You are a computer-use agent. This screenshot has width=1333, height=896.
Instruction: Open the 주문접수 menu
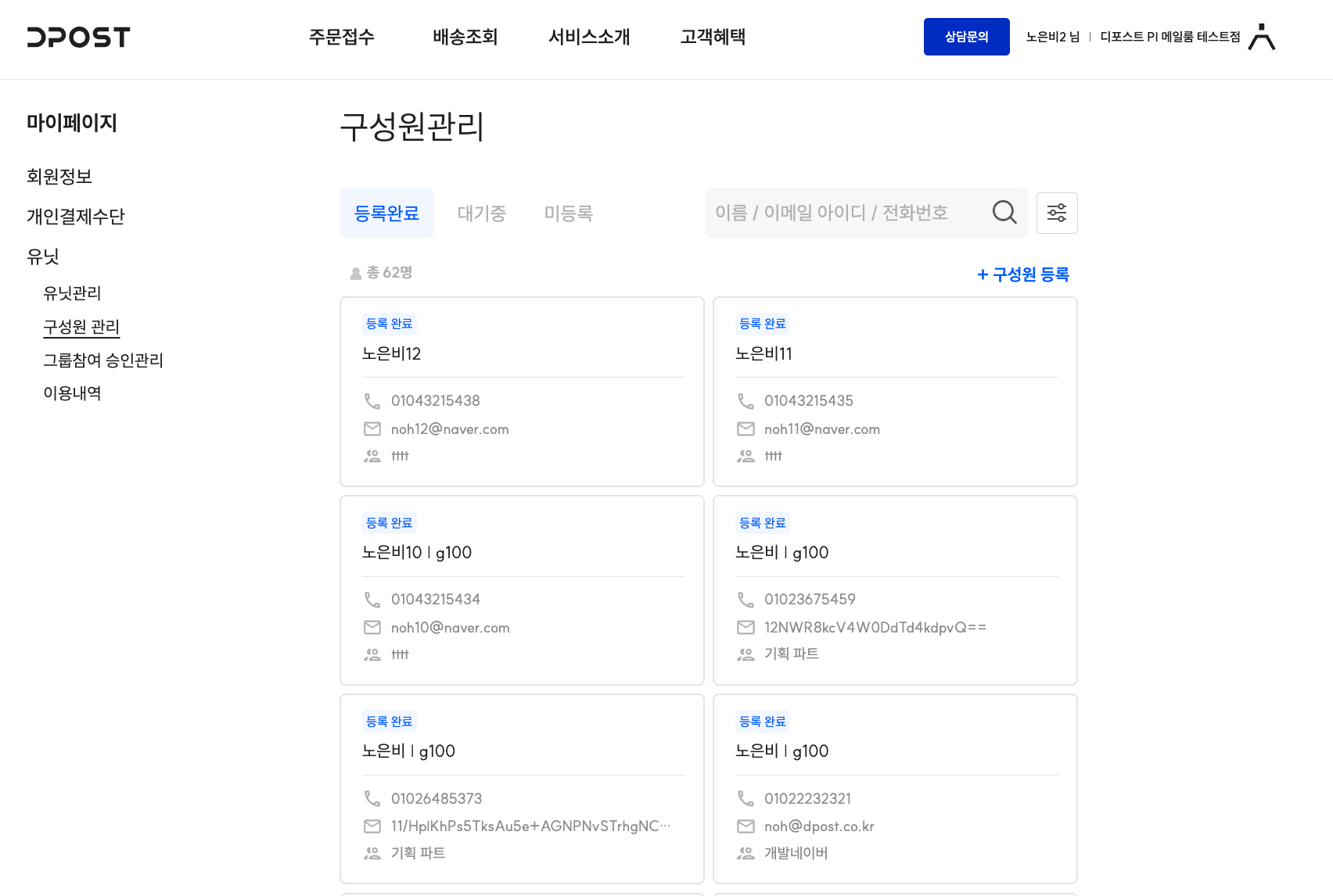(x=341, y=37)
